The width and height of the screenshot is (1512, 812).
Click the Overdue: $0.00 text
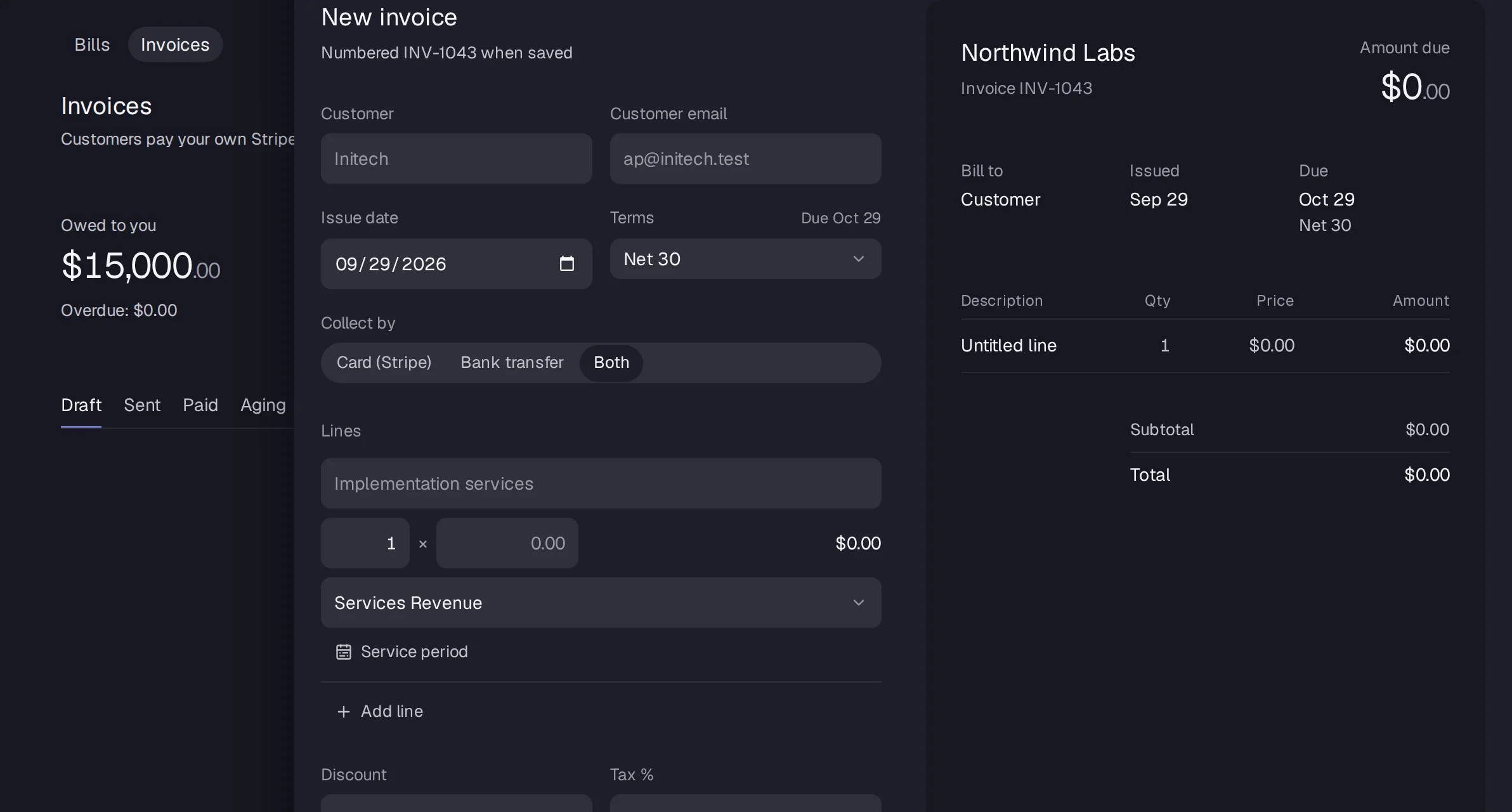(x=119, y=310)
